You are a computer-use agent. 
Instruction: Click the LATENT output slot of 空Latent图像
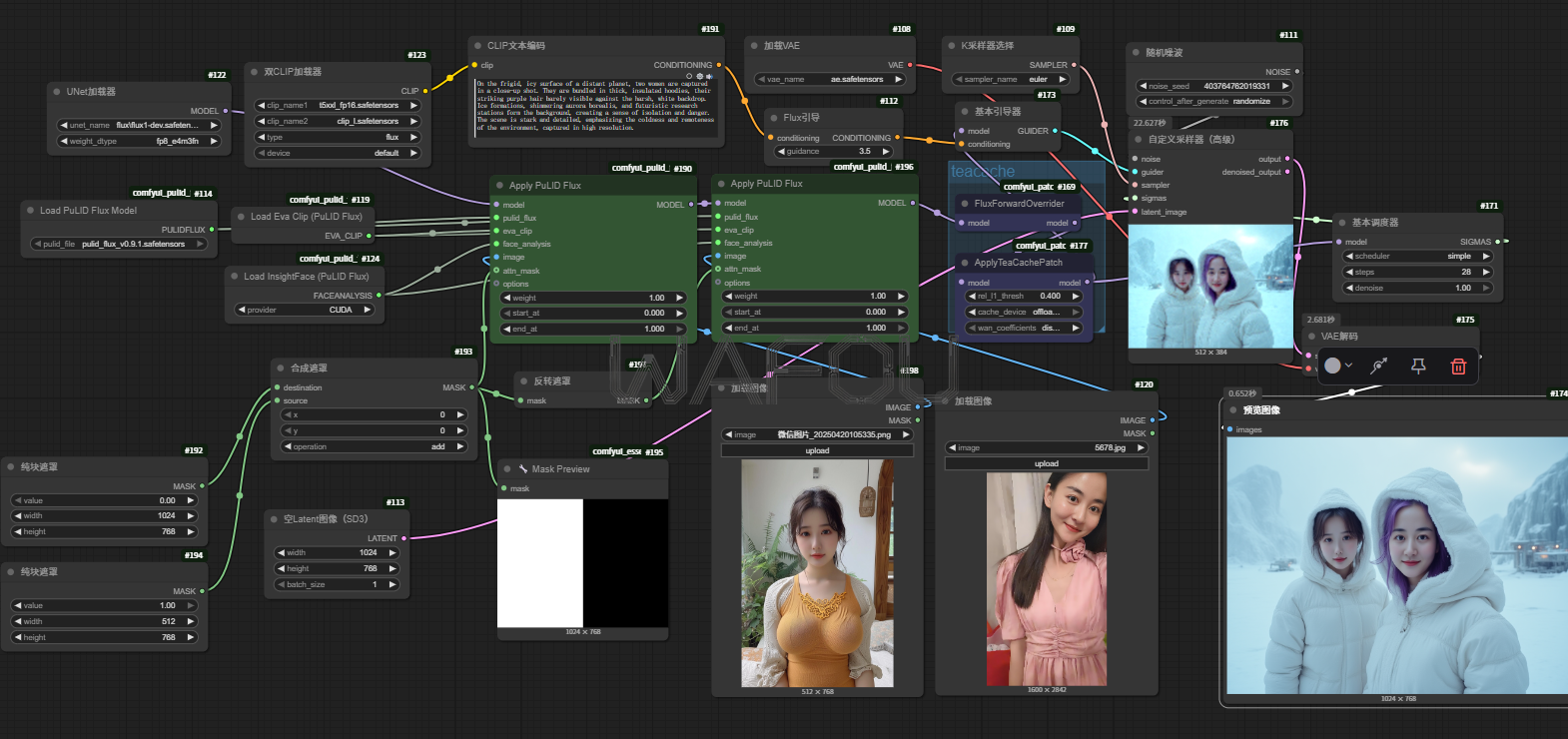click(403, 538)
